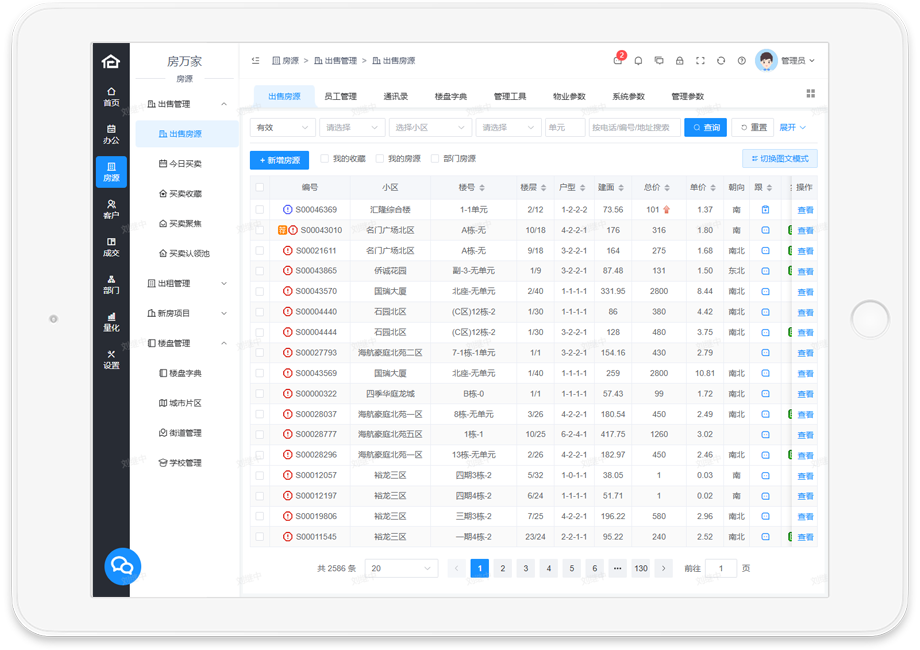The width and height of the screenshot is (920, 650).
Task: Open the page size dropdown showing 20
Action: [401, 568]
